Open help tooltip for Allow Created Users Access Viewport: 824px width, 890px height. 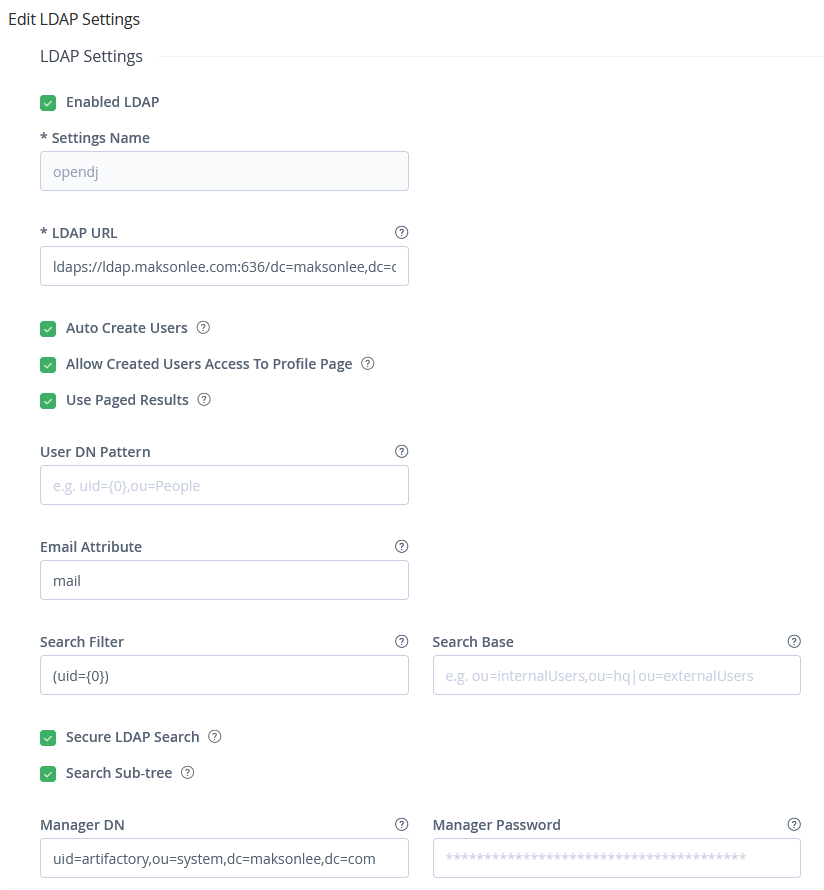pos(367,364)
